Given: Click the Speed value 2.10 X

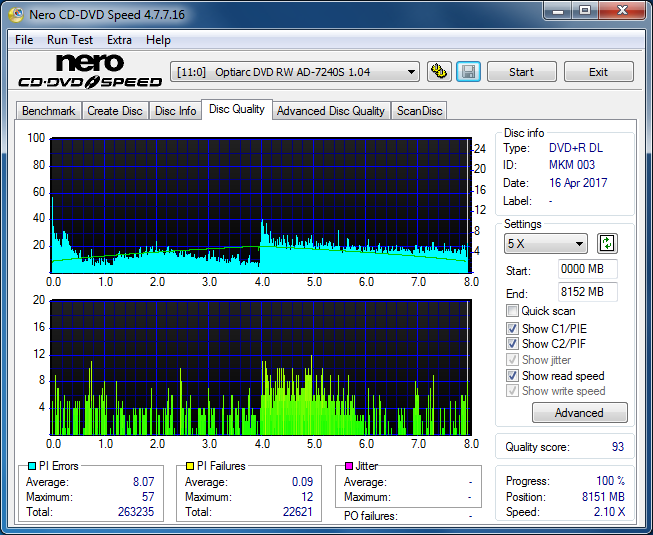Looking at the screenshot, I should [x=610, y=512].
